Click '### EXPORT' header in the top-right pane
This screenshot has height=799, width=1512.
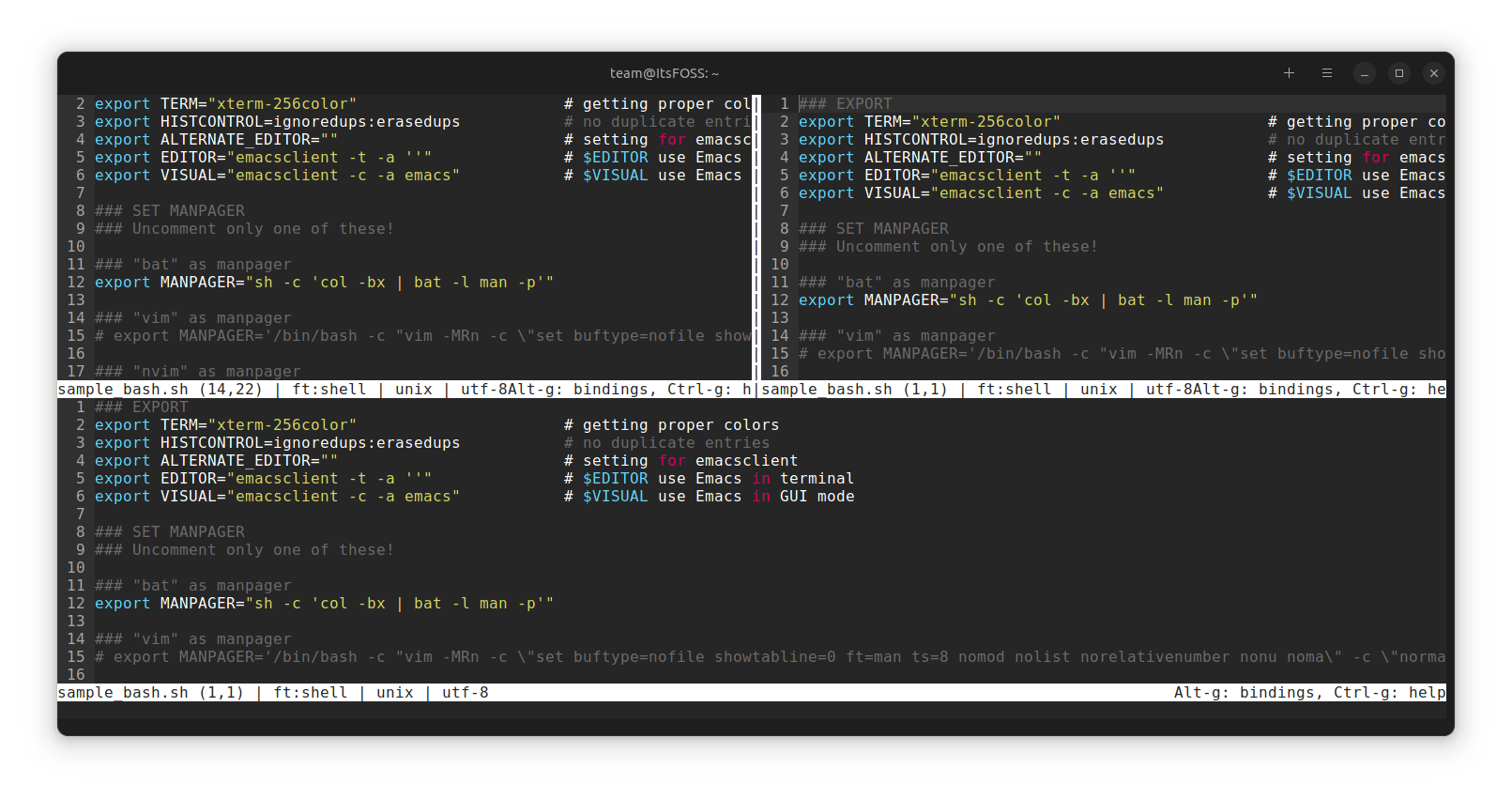(x=846, y=104)
